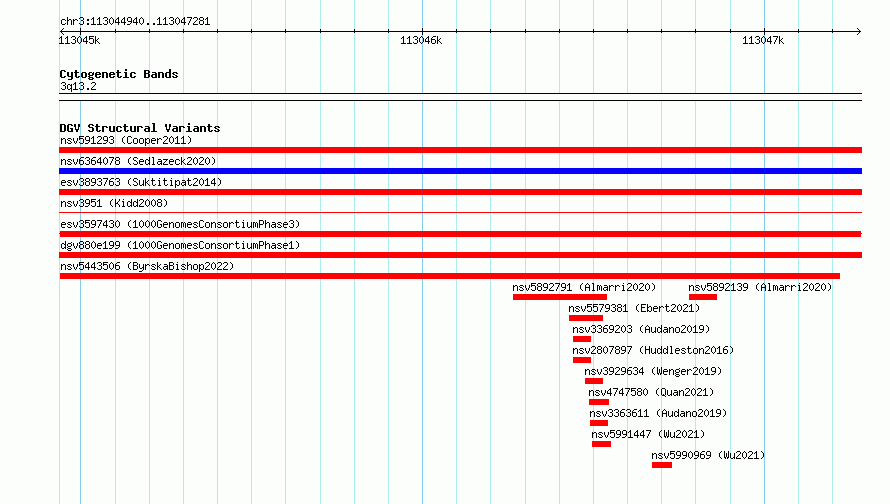Select the red bar under nsv3929634
Viewport: 890px width, 504px height.
pyautogui.click(x=594, y=381)
